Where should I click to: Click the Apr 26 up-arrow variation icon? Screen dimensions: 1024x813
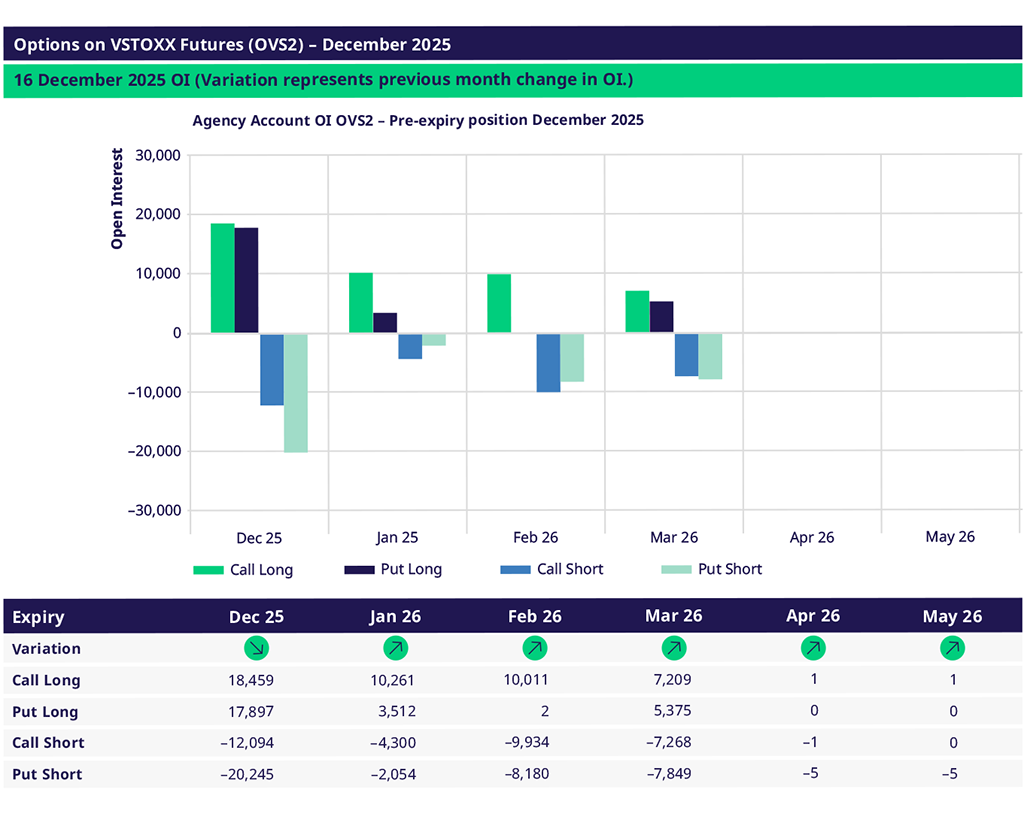pos(813,648)
